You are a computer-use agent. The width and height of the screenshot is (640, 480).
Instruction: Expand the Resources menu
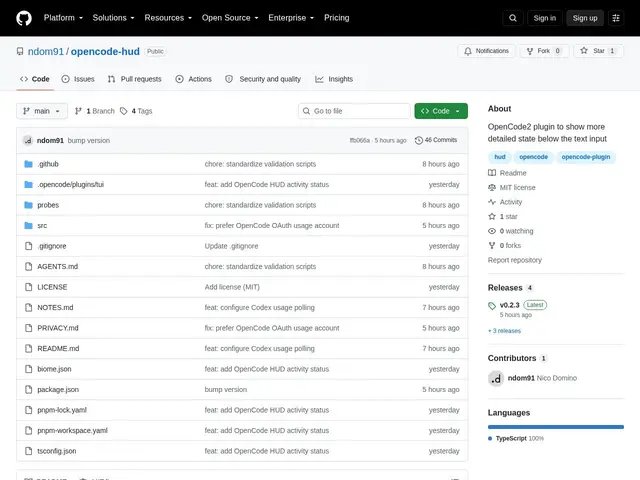pos(168,18)
